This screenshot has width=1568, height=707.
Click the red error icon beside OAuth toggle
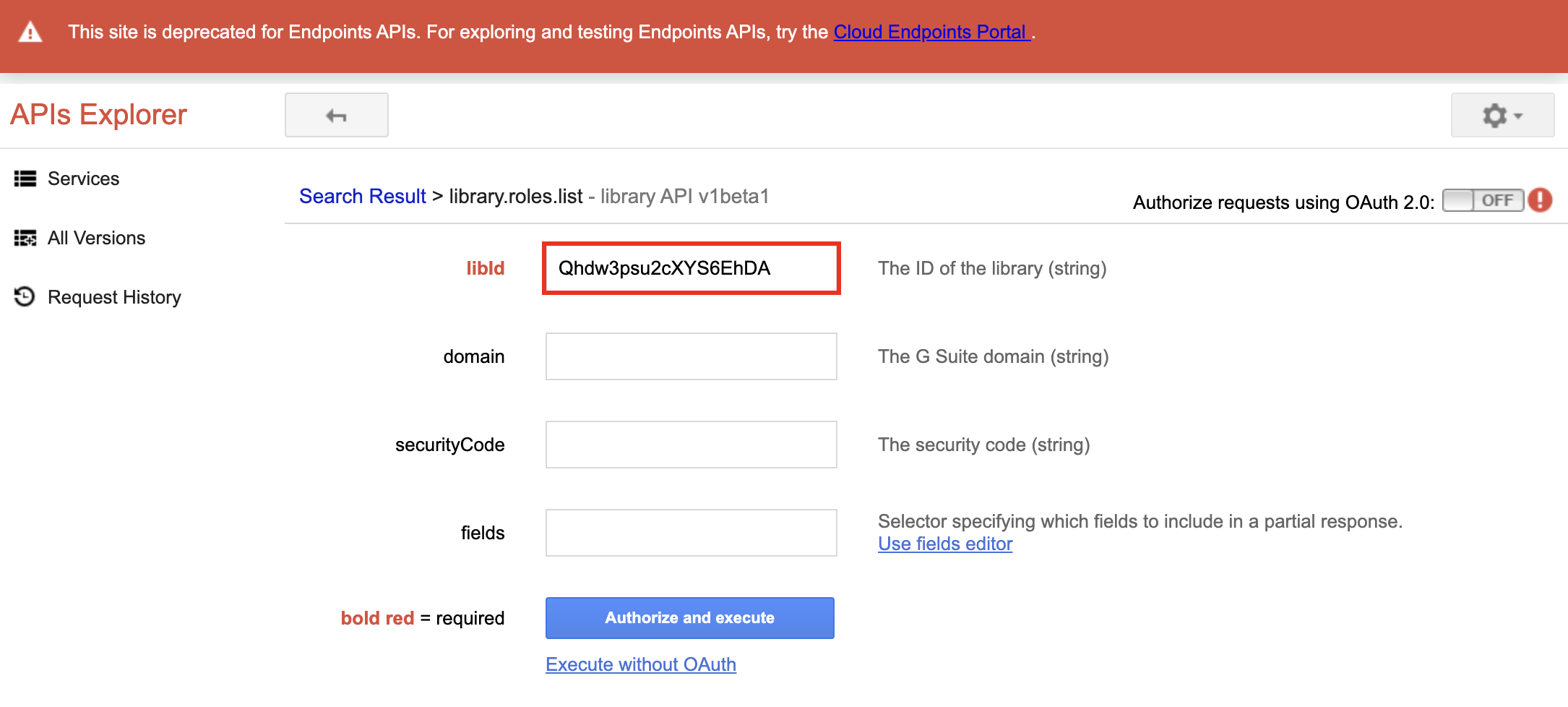pyautogui.click(x=1541, y=201)
